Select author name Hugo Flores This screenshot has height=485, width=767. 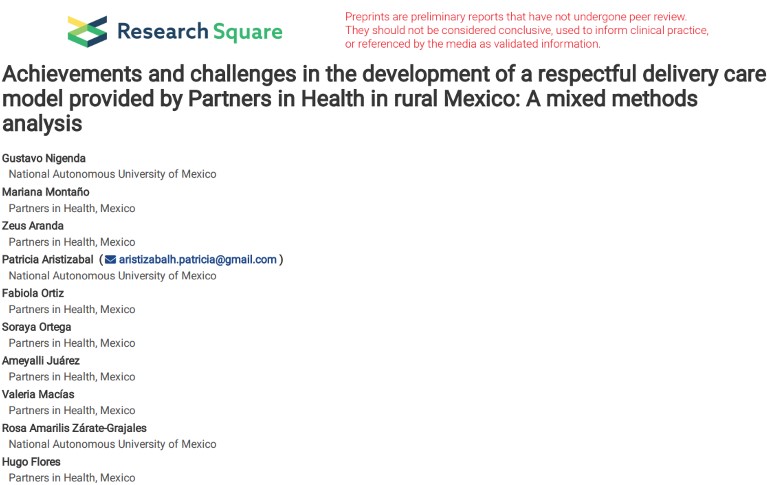point(31,462)
